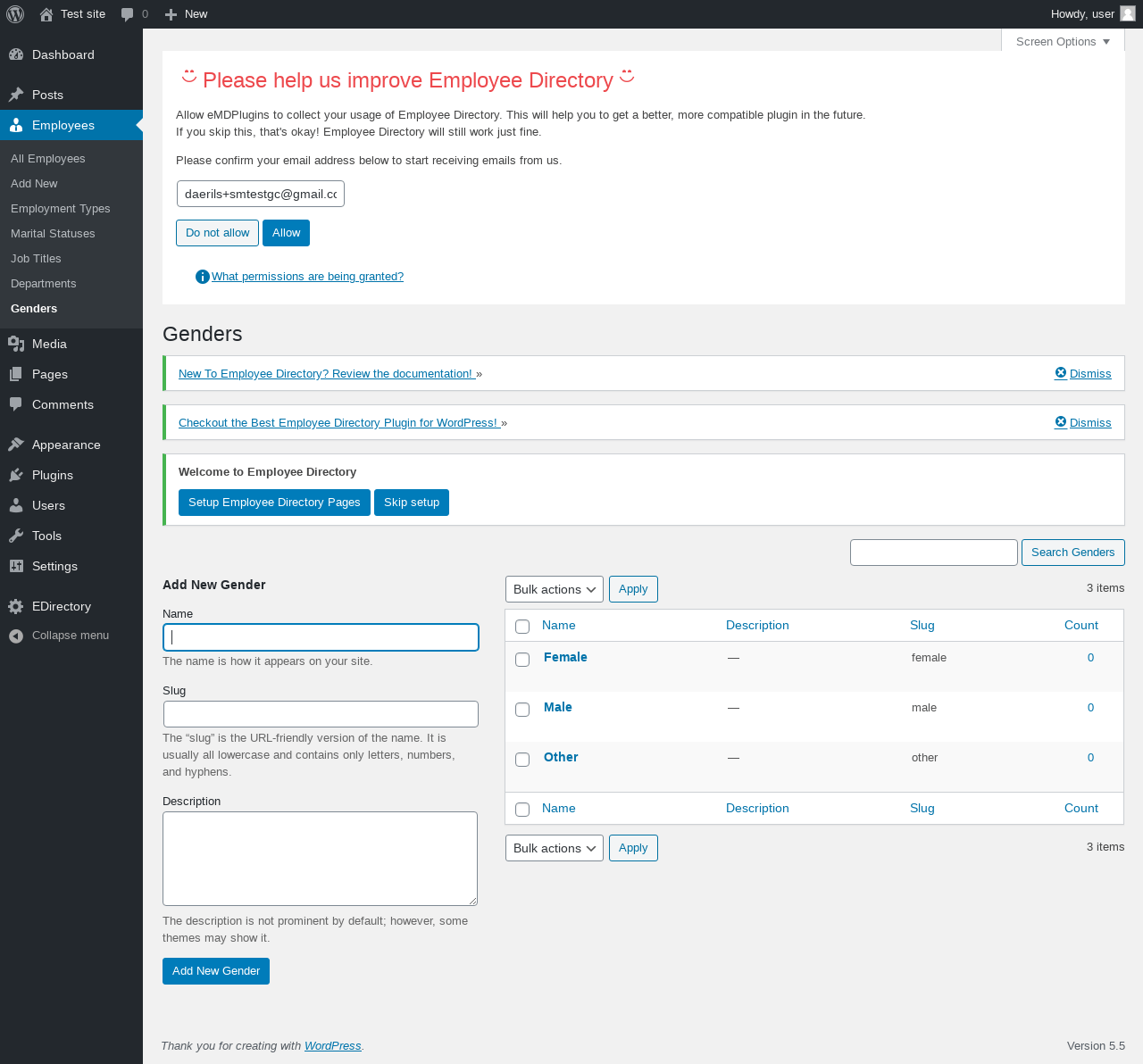
Task: Click the Settings sliders icon
Action: click(x=16, y=566)
